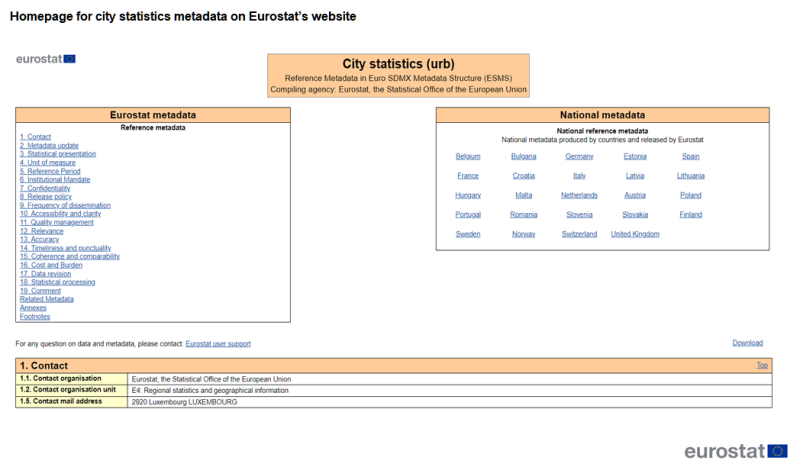Open Portugal national metadata
The width and height of the screenshot is (800, 467).
tap(468, 215)
